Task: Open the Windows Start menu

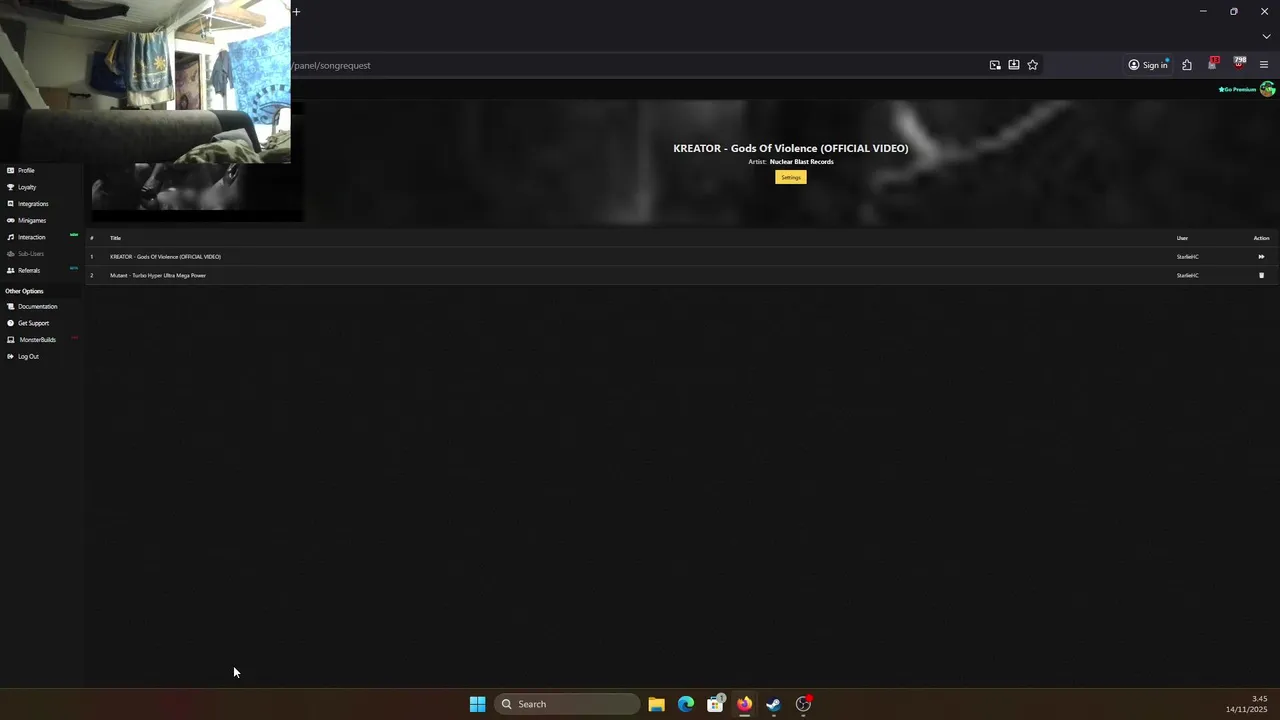Action: [477, 704]
